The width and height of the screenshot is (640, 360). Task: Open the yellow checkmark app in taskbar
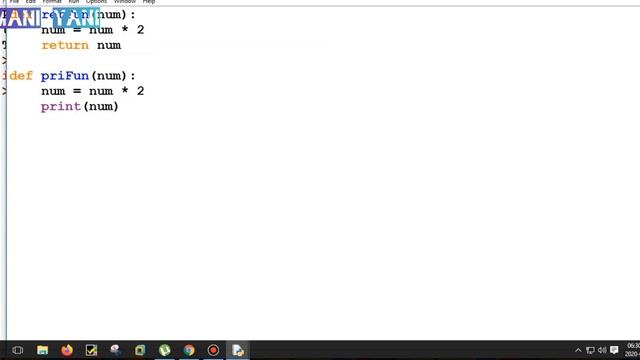pos(91,350)
